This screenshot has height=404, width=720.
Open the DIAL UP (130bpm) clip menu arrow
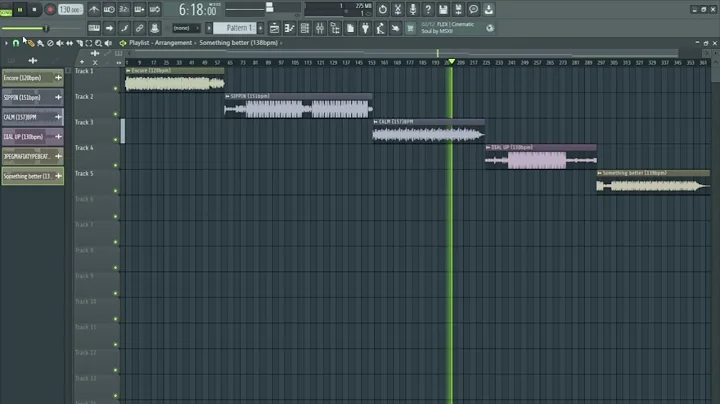(488, 147)
